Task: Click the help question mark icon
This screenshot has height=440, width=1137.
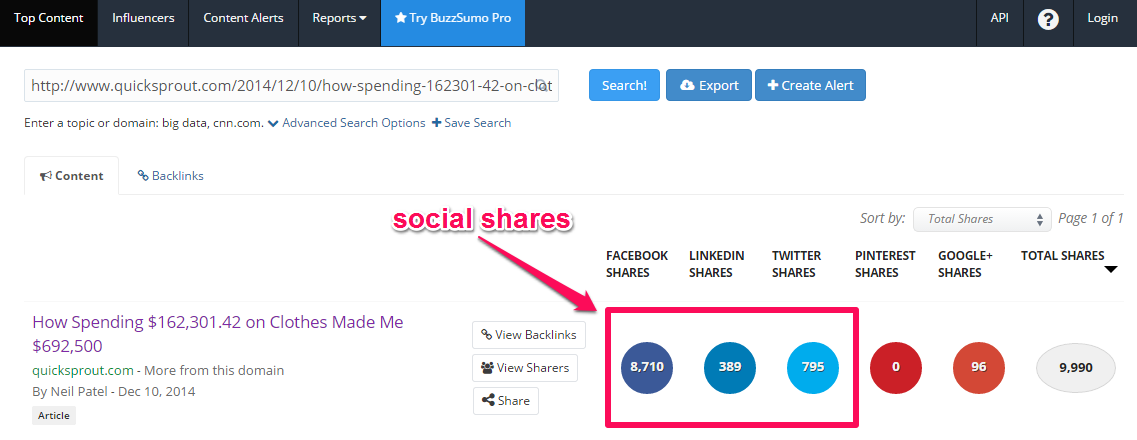Action: coord(1048,20)
